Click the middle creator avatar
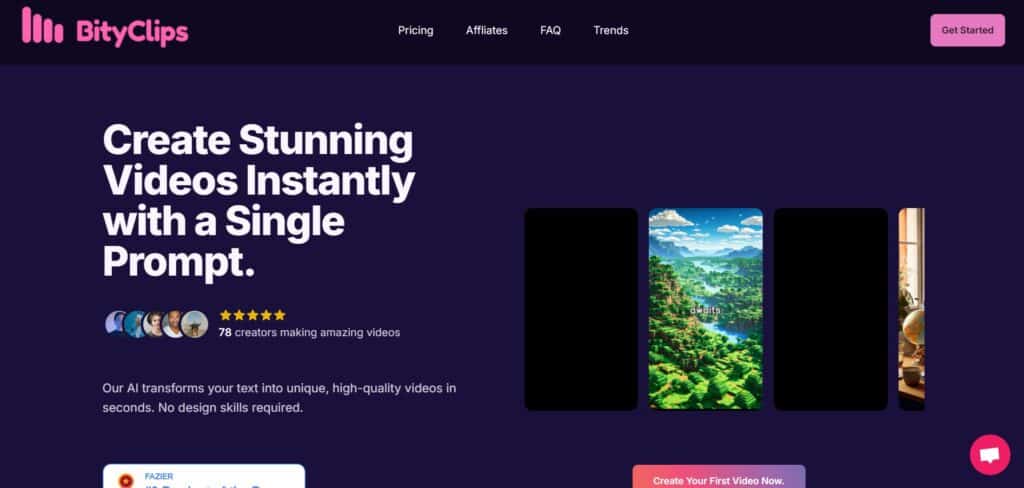The width and height of the screenshot is (1024, 488). pyautogui.click(x=155, y=324)
